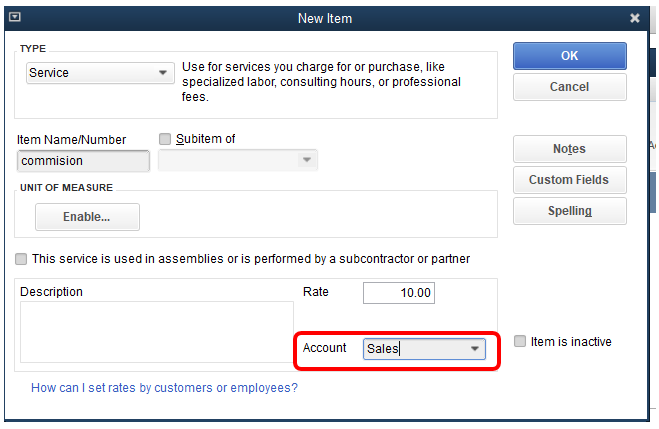Close the New Item dialog
This screenshot has height=429, width=659.
click(635, 18)
